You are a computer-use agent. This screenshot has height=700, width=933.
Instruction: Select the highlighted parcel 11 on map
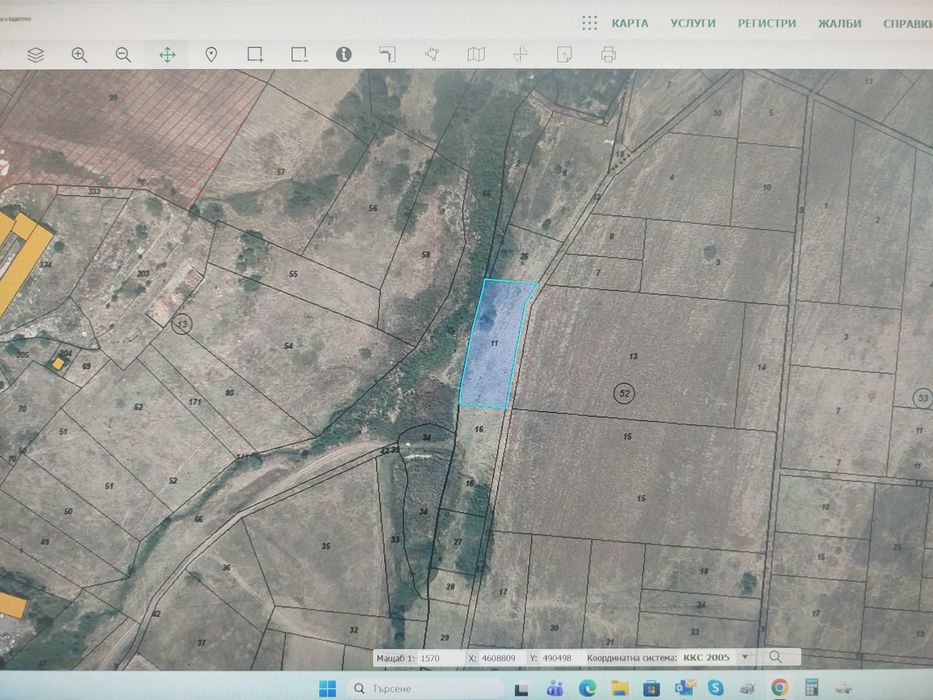495,345
